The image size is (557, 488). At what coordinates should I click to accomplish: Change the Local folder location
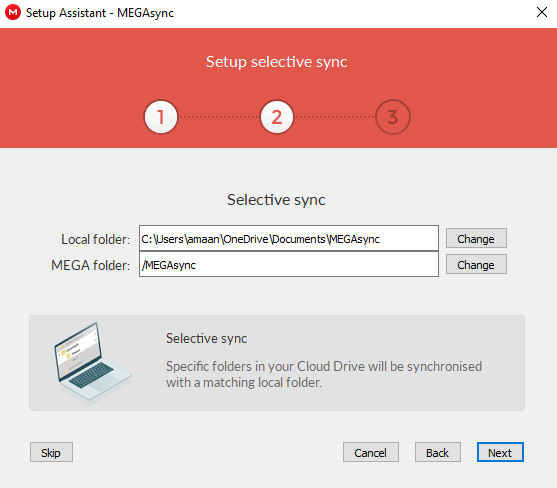point(476,238)
